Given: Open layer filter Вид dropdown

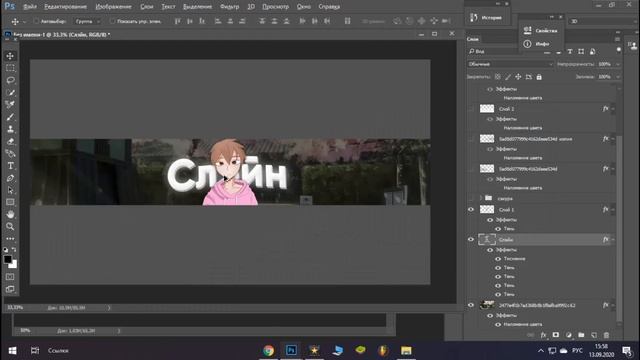Looking at the screenshot, I should click(x=494, y=51).
